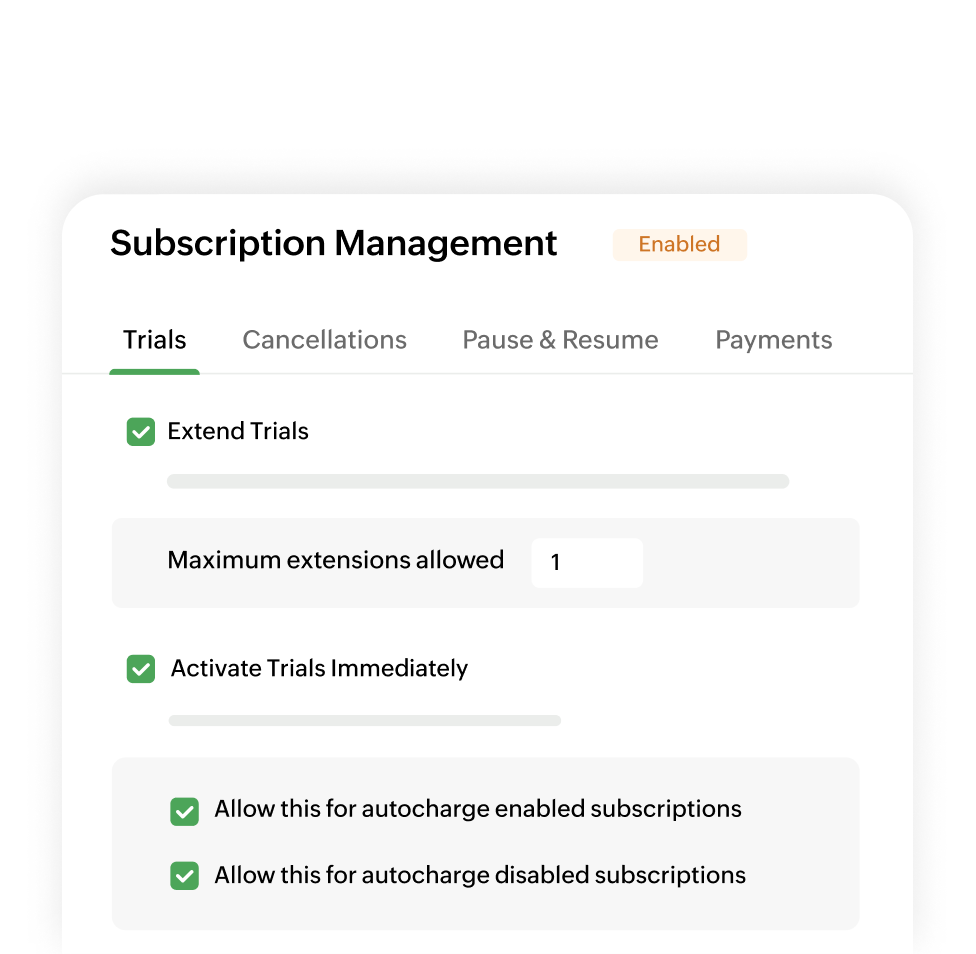Click the active Trials tab
The width and height of the screenshot is (976, 954).
[x=154, y=340]
